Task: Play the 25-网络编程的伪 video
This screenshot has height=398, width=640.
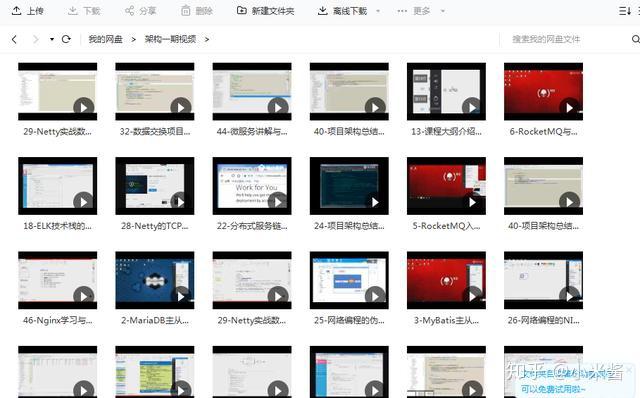Action: (x=375, y=296)
